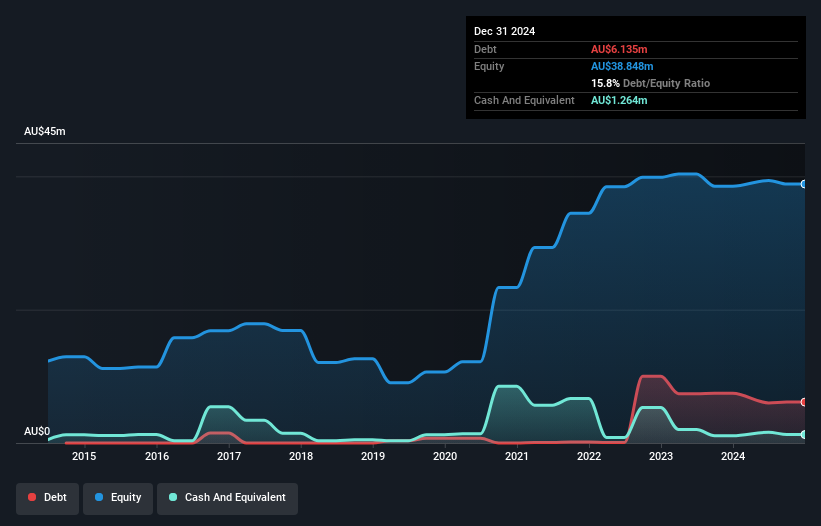Click the Dec 31 2024 tooltip date
Viewport: 821px width, 526px height.
point(504,31)
